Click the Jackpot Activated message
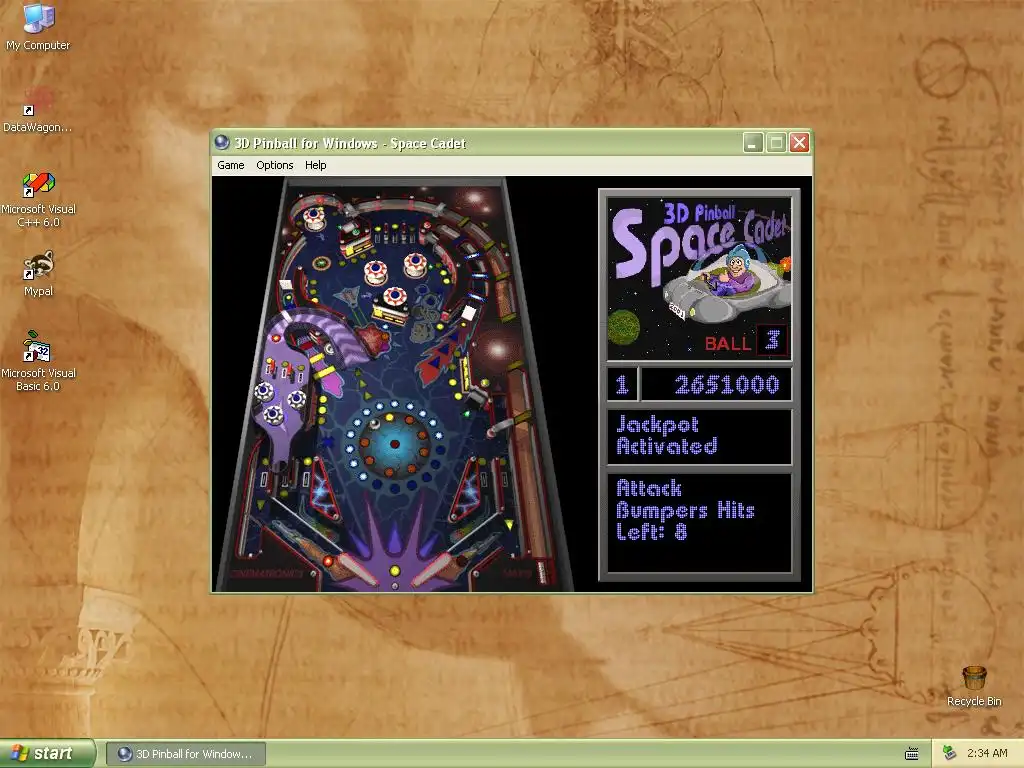 pos(667,435)
